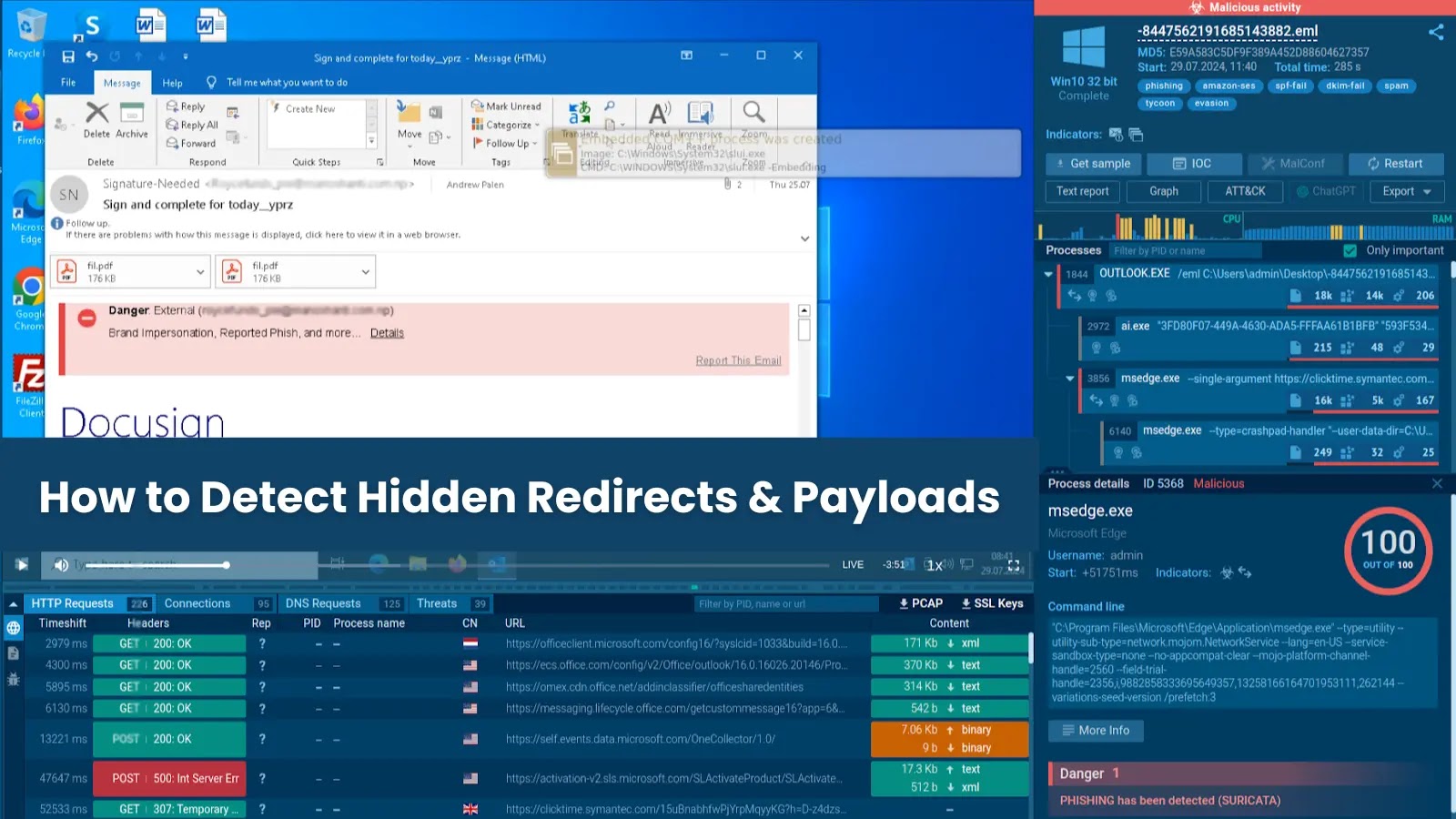Open the File menu in Outlook

[68, 82]
